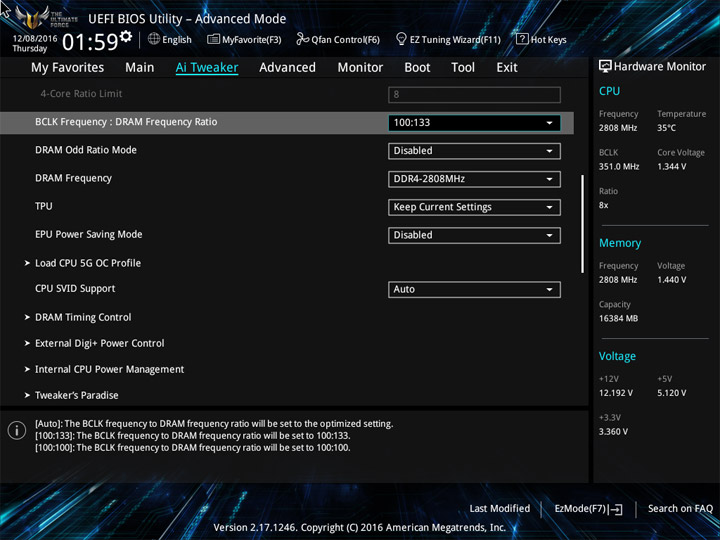Select the Ai Tweaker tab
The image size is (720, 540).
tap(207, 68)
